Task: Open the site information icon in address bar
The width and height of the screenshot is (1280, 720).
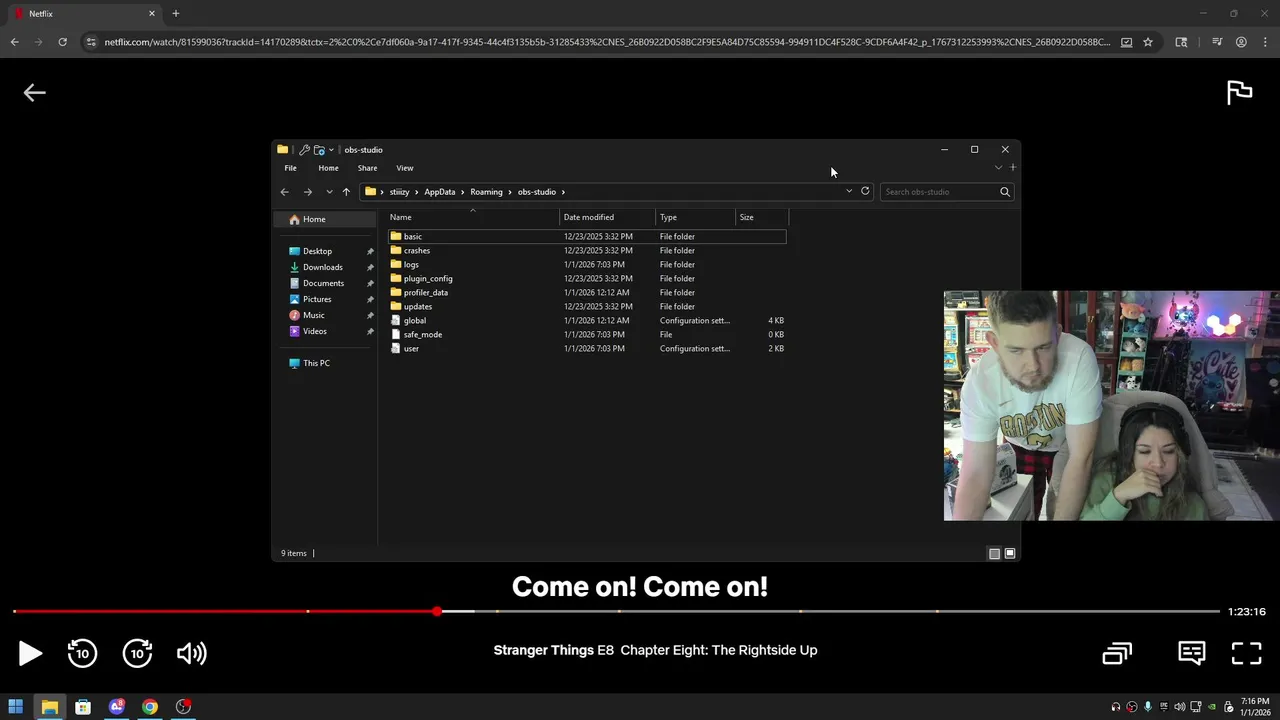Action: click(x=91, y=42)
